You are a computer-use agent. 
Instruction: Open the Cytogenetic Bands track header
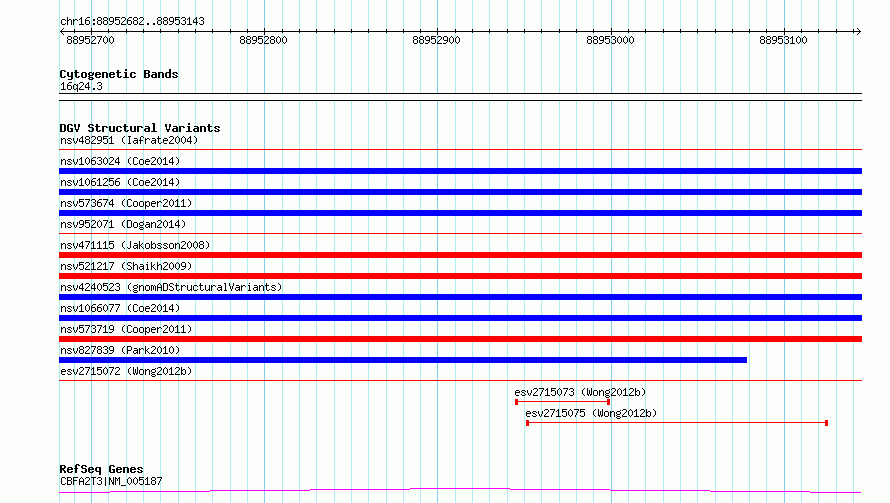(119, 74)
